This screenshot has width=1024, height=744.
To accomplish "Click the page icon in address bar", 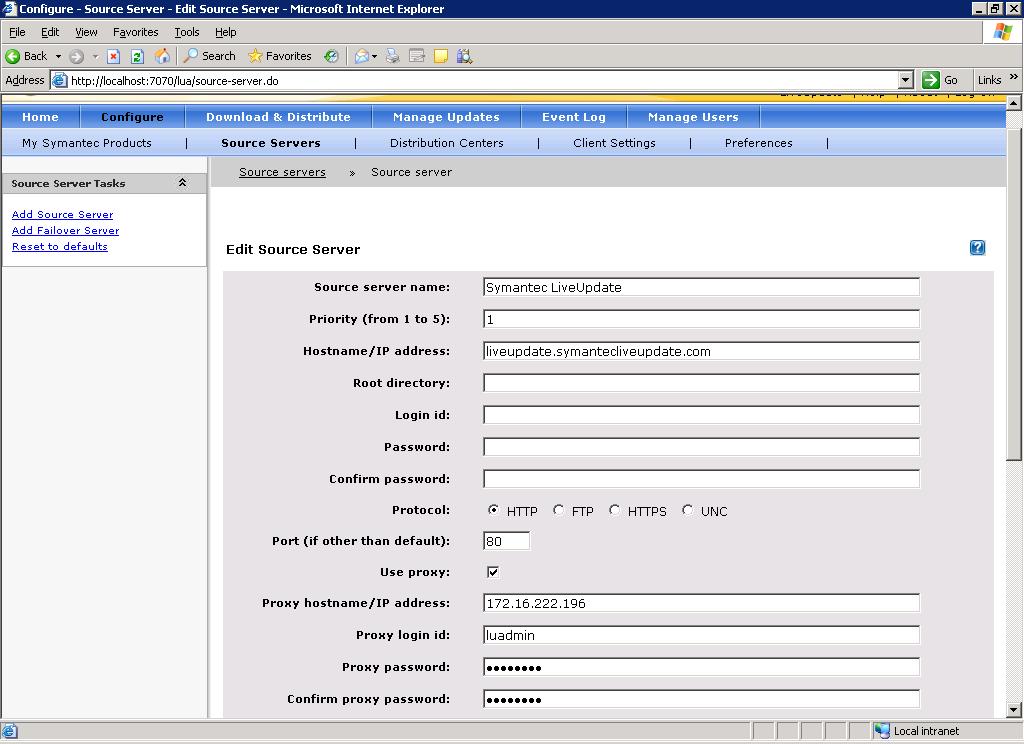I will (59, 80).
